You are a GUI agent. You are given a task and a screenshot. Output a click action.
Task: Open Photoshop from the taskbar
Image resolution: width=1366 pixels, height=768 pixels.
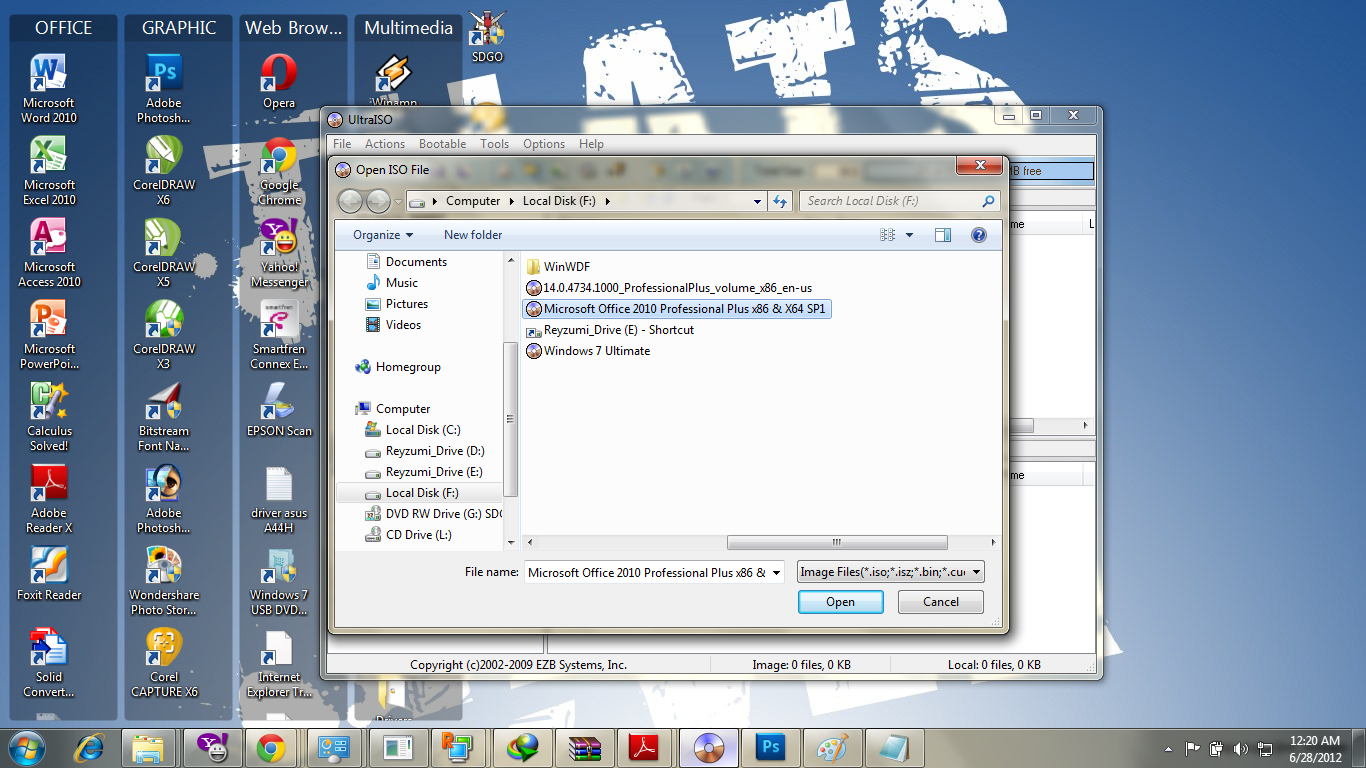click(x=771, y=748)
